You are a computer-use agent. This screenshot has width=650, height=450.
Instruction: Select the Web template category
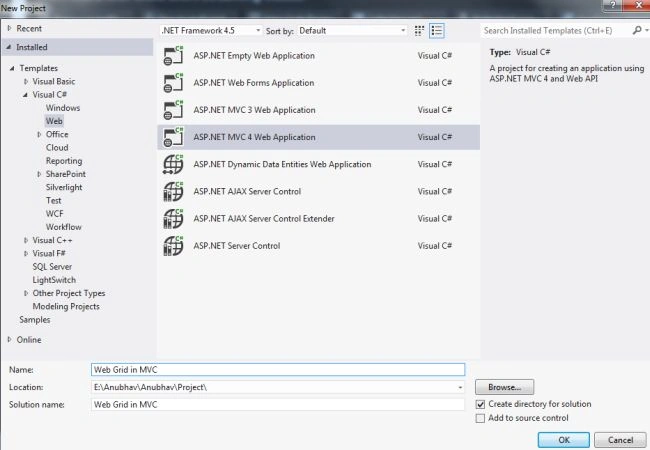click(x=54, y=121)
